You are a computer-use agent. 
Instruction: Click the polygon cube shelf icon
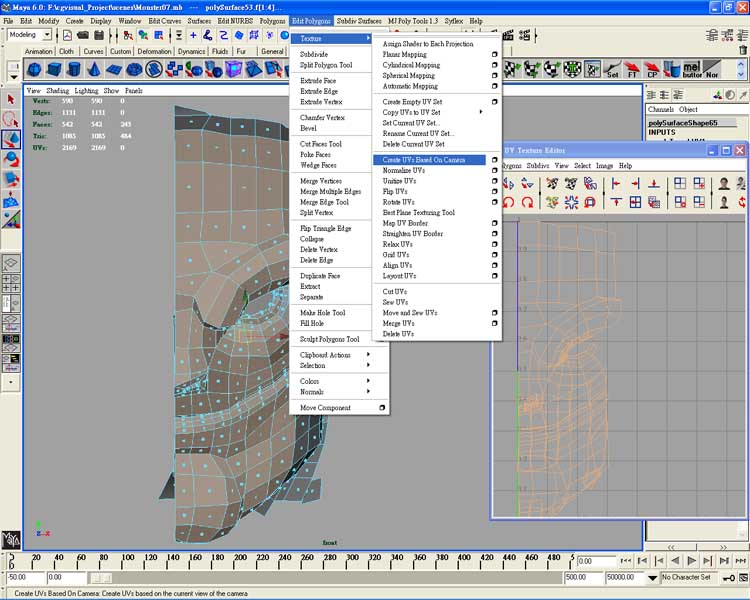click(x=54, y=70)
